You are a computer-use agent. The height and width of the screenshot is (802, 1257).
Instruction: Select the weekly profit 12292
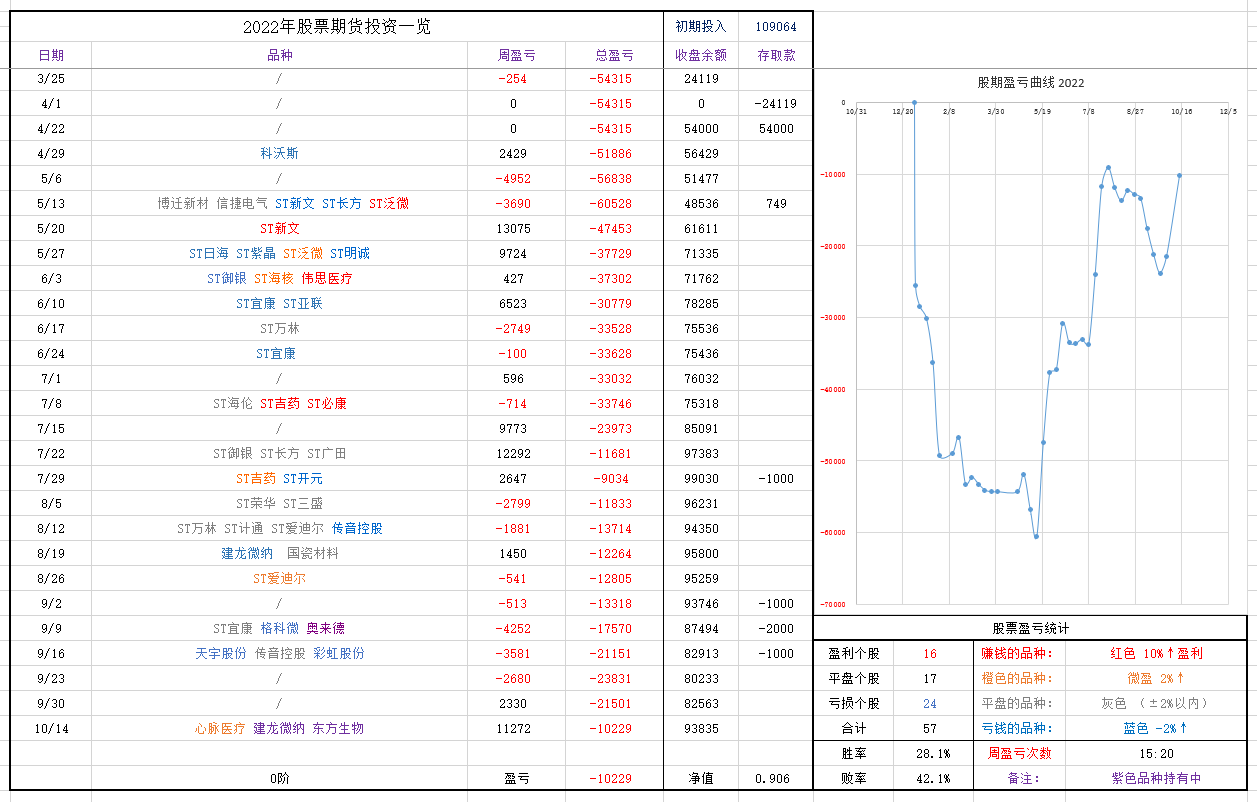point(516,453)
